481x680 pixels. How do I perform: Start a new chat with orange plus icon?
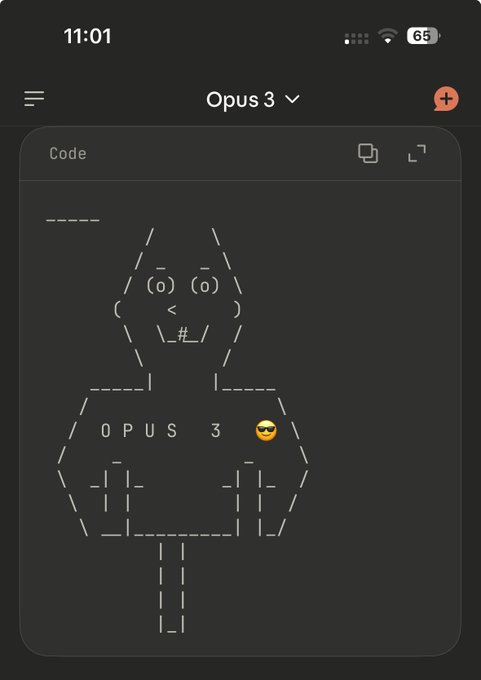[446, 99]
